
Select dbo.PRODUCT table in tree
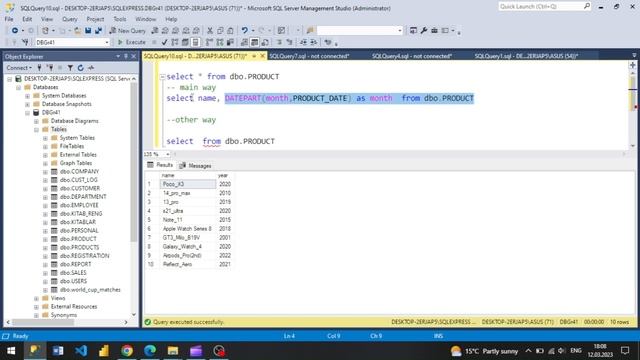point(78,239)
